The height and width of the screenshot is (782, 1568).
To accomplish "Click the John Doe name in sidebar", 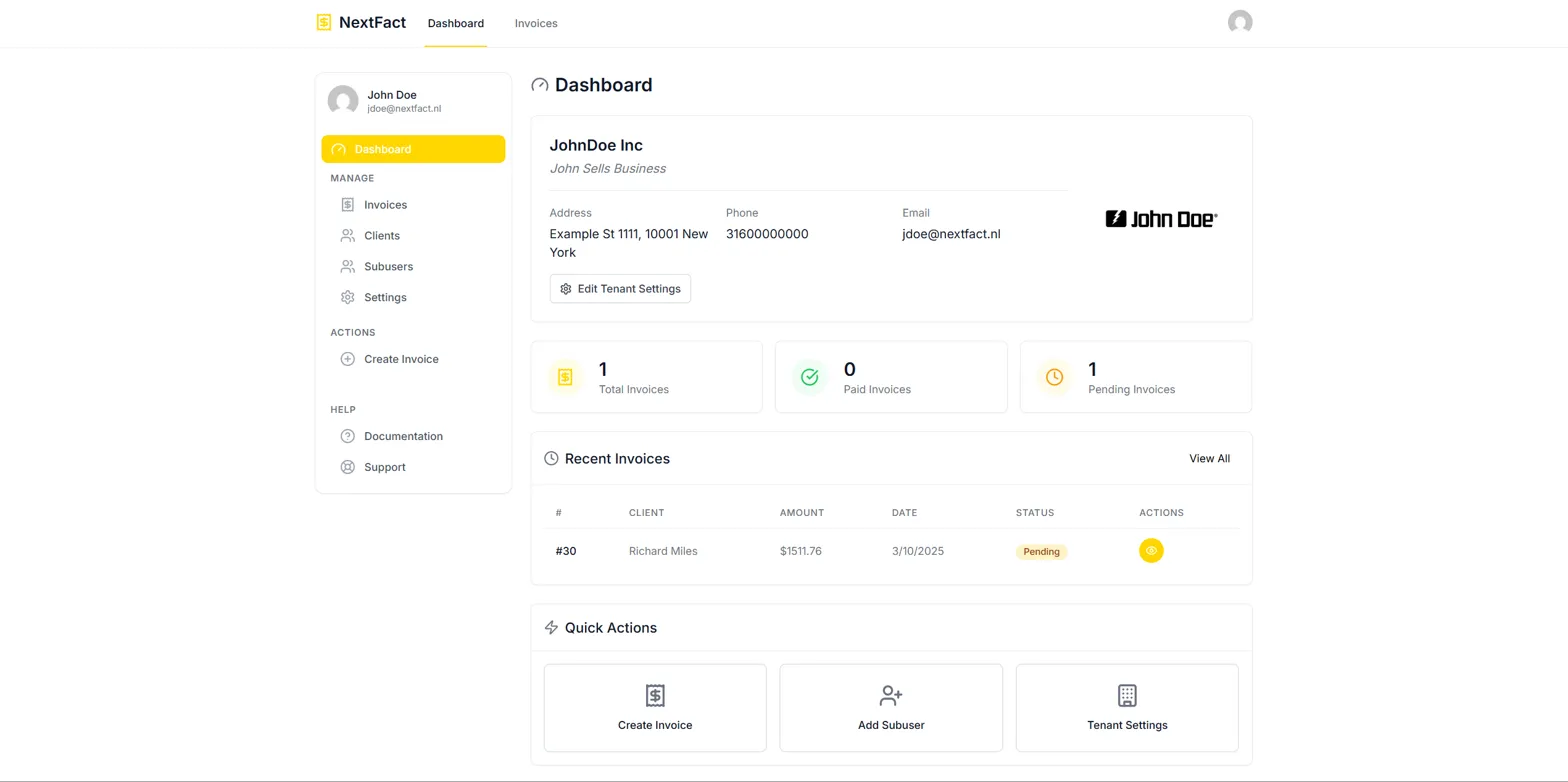I will coord(392,95).
